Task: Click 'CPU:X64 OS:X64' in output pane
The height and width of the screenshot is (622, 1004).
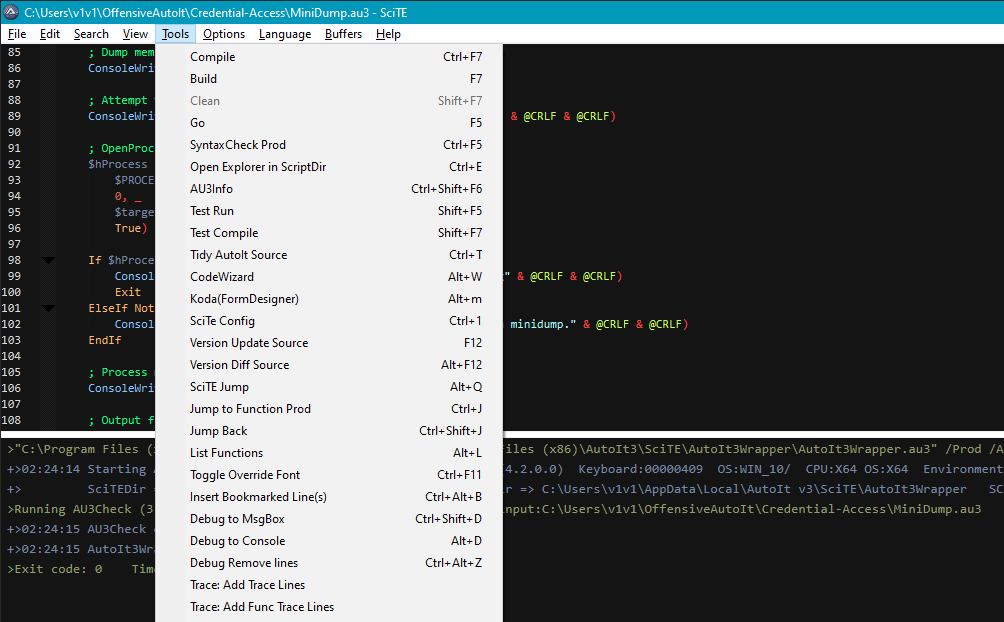Action: pos(857,469)
